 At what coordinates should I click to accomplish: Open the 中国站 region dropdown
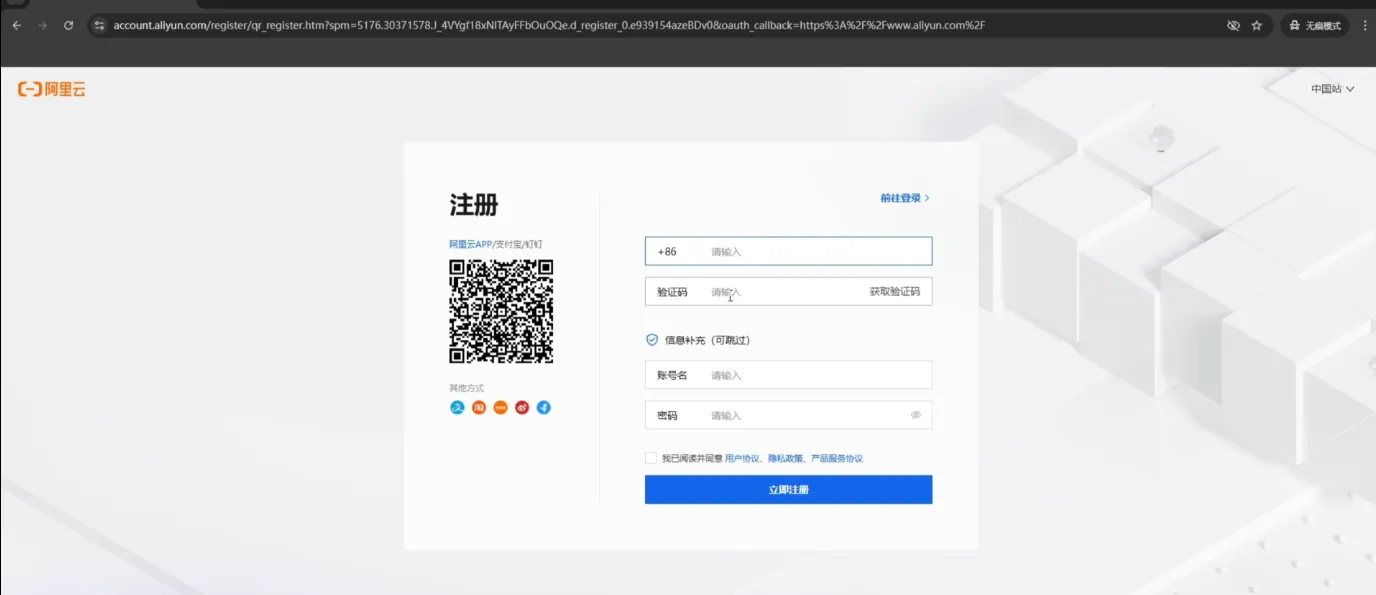click(x=1332, y=89)
